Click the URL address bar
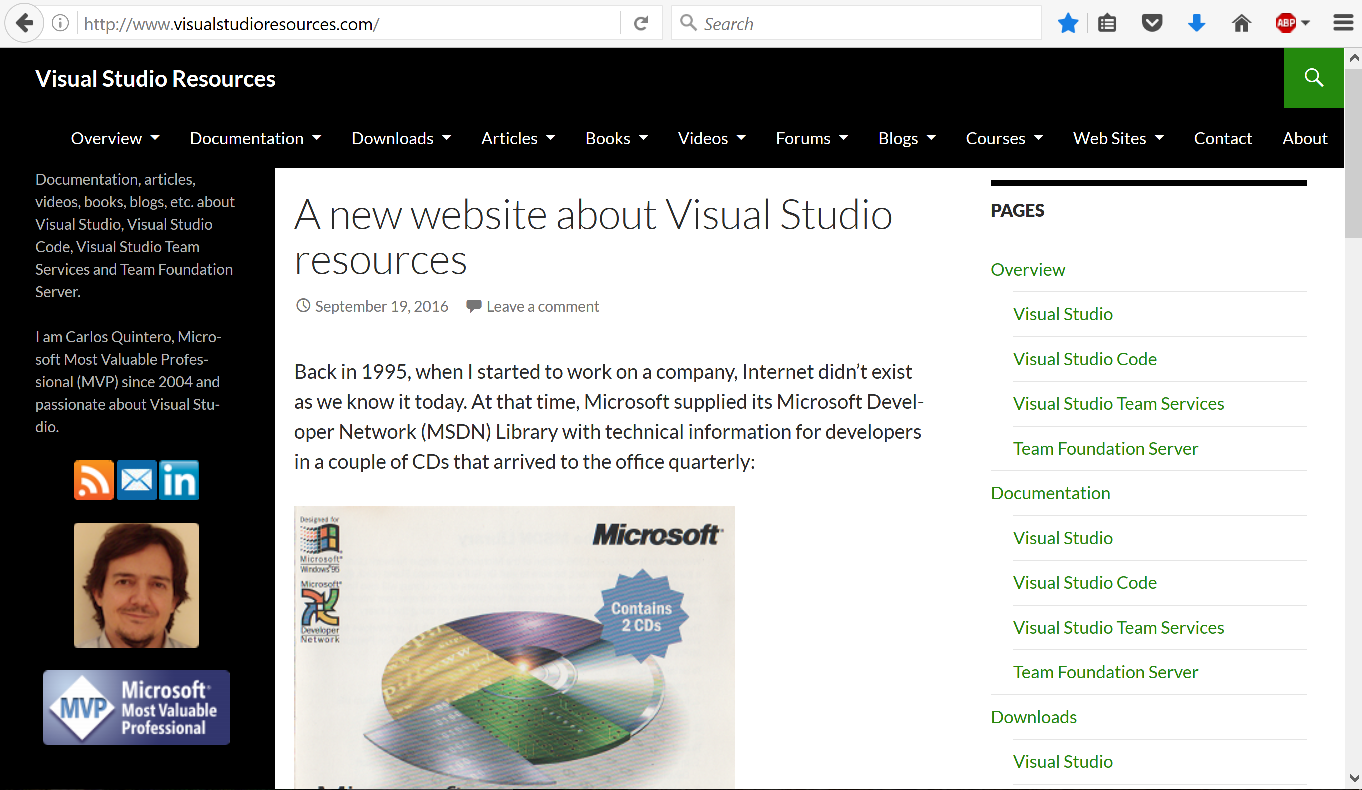Viewport: 1362px width, 790px height. coord(350,23)
